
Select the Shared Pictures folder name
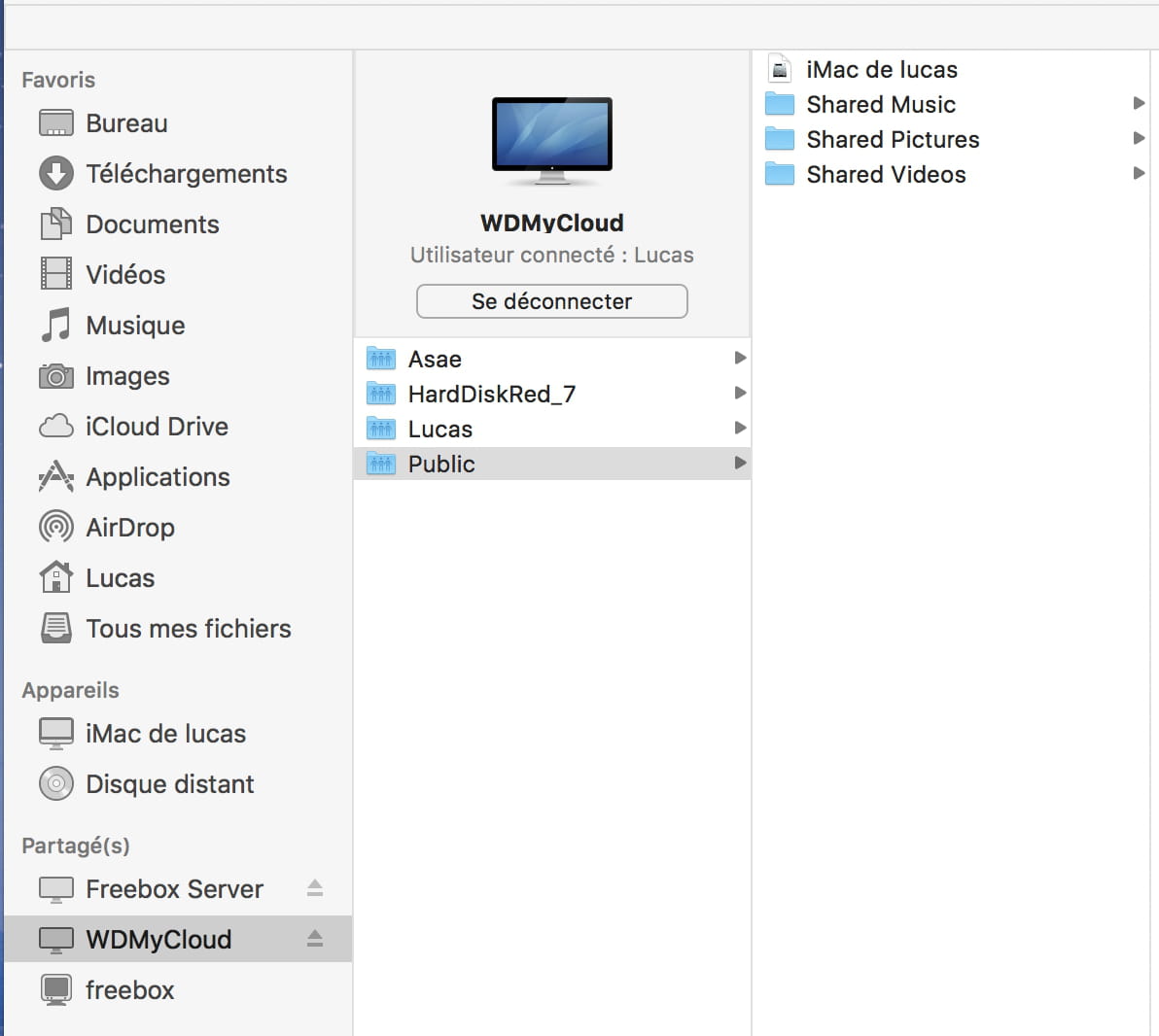click(x=893, y=139)
